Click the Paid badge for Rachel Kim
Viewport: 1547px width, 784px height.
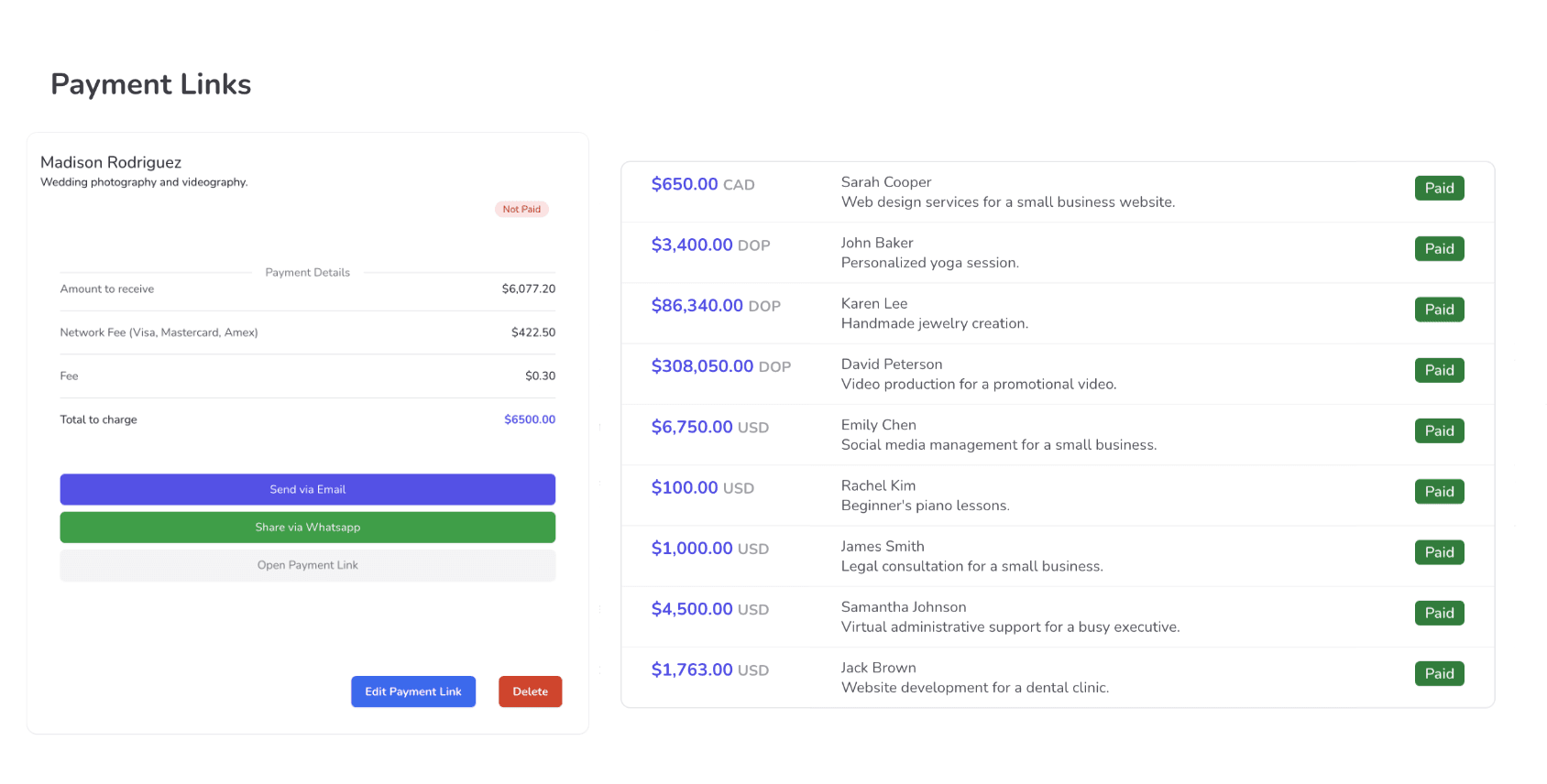[1439, 492]
